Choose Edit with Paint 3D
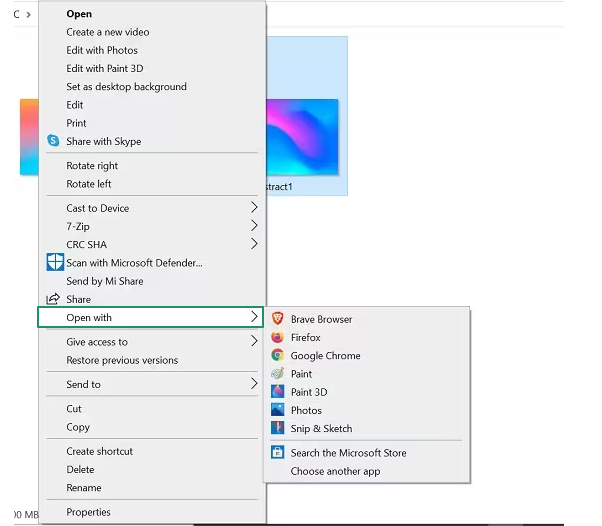This screenshot has width=602, height=526. point(105,68)
